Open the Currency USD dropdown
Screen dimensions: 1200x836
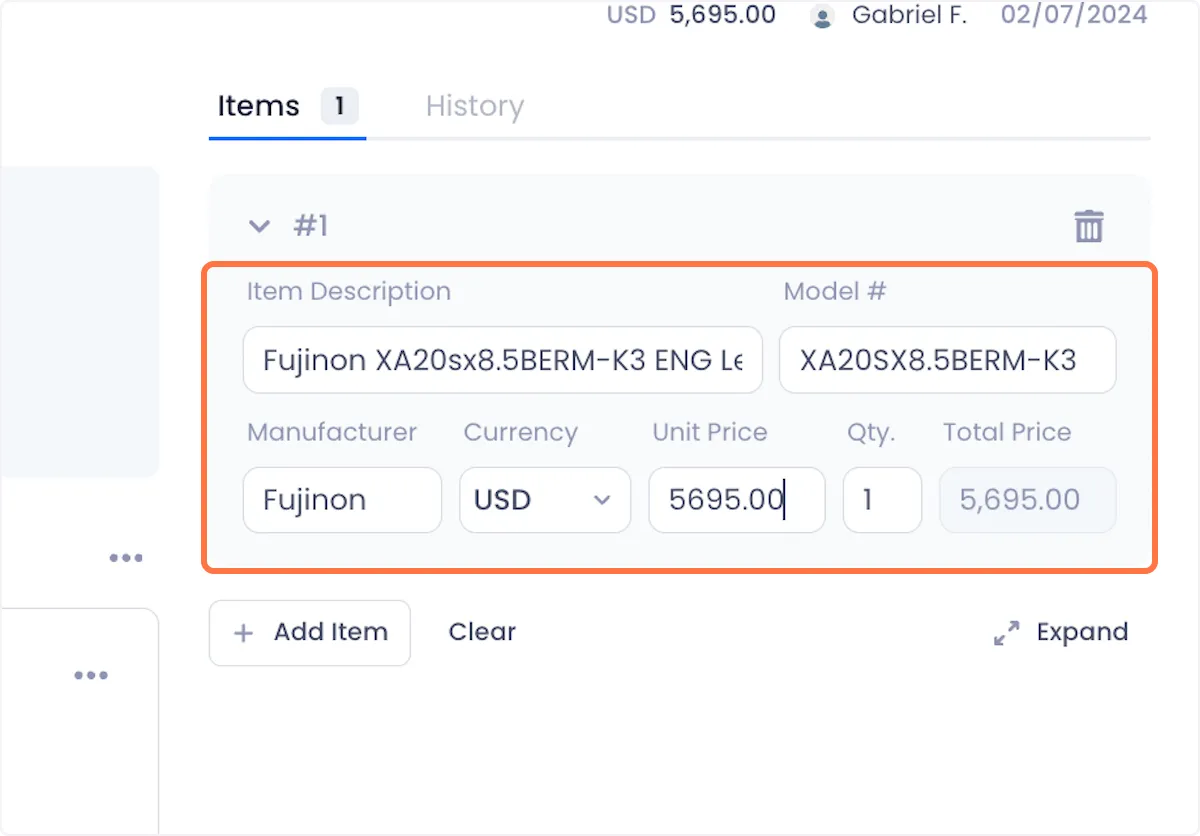click(x=545, y=500)
